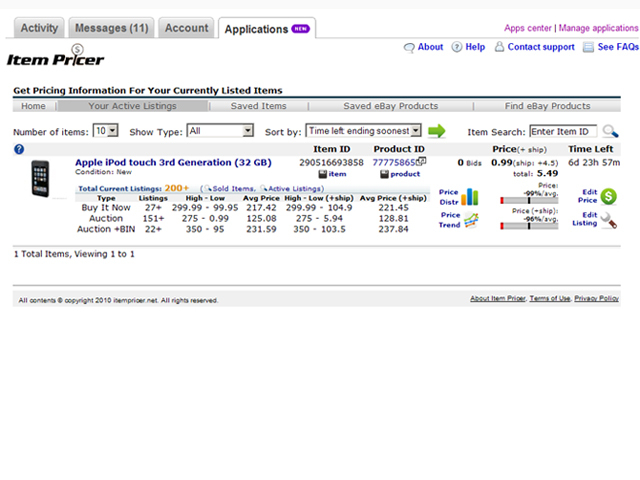Open the Price Distr bar chart icon
The image size is (640, 480).
[x=470, y=197]
